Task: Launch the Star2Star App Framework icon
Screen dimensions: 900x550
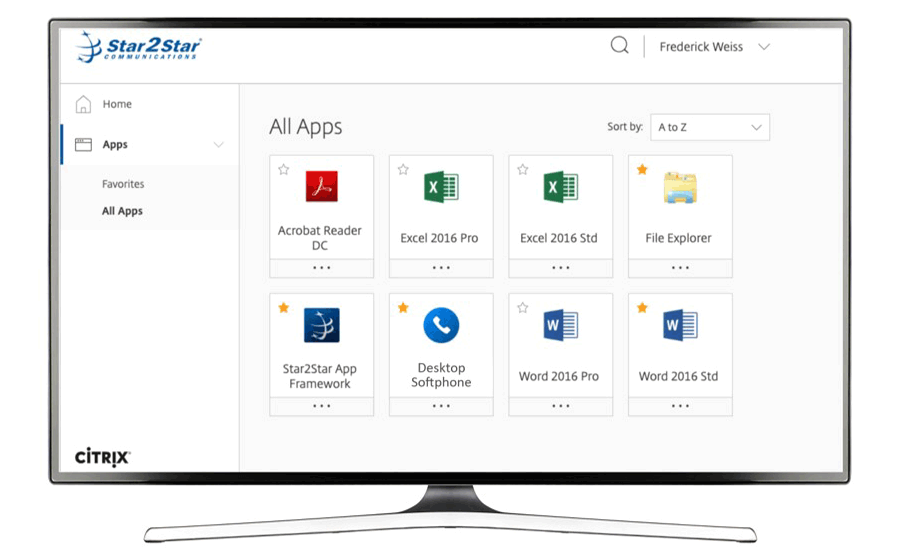Action: (x=321, y=325)
